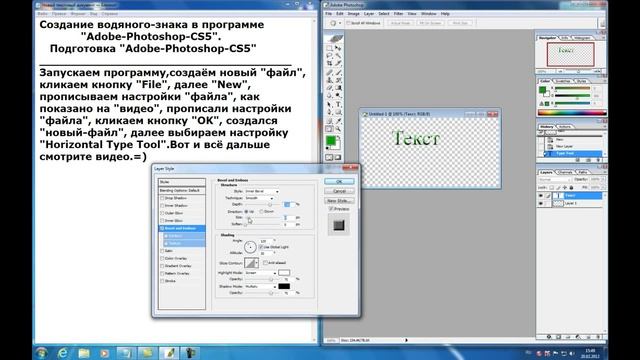Click the Fit On Screen button

point(430,23)
